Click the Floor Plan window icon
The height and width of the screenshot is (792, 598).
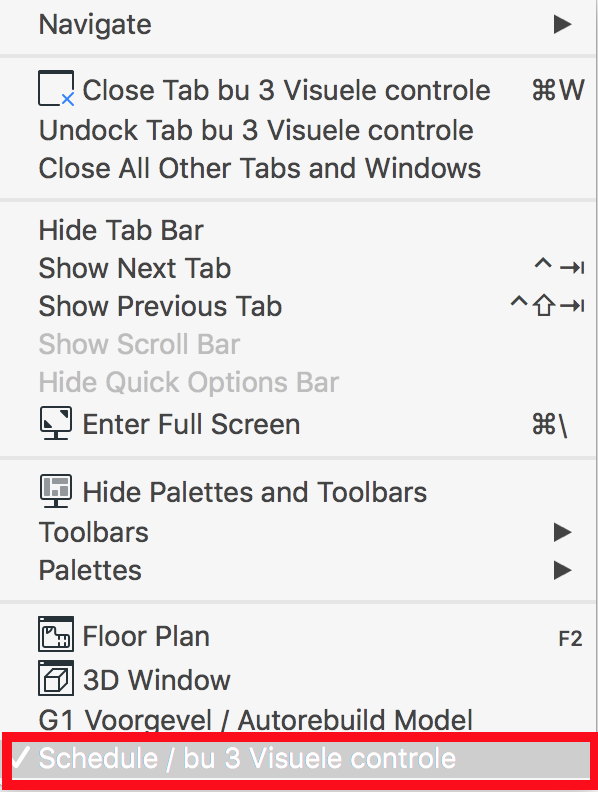(56, 634)
